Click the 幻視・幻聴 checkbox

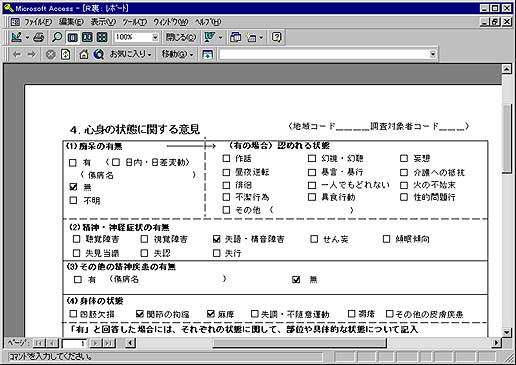pos(312,158)
